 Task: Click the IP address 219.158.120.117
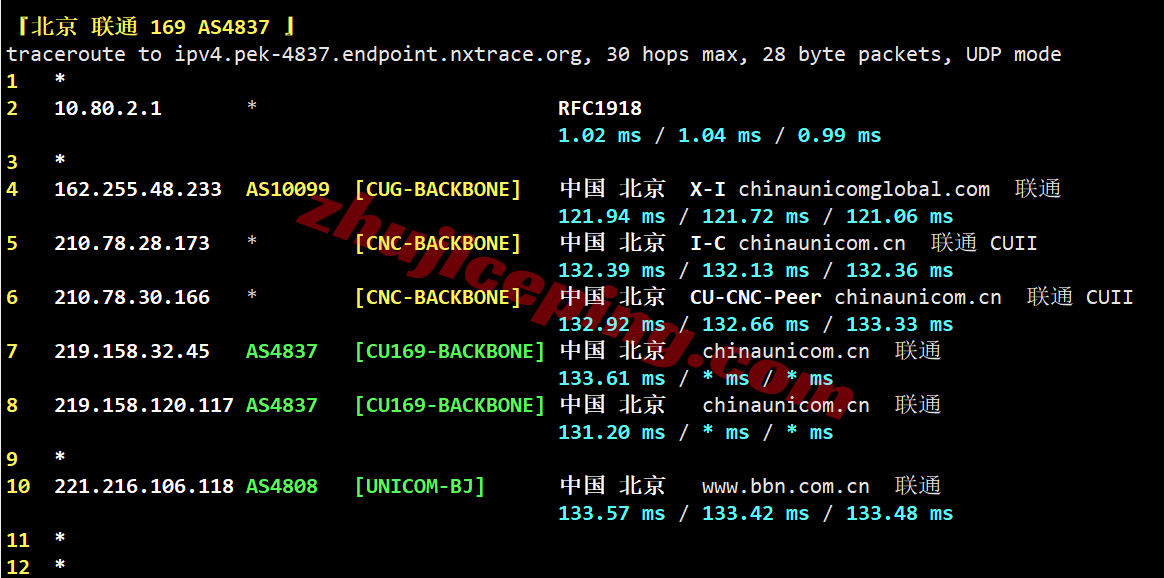[143, 405]
